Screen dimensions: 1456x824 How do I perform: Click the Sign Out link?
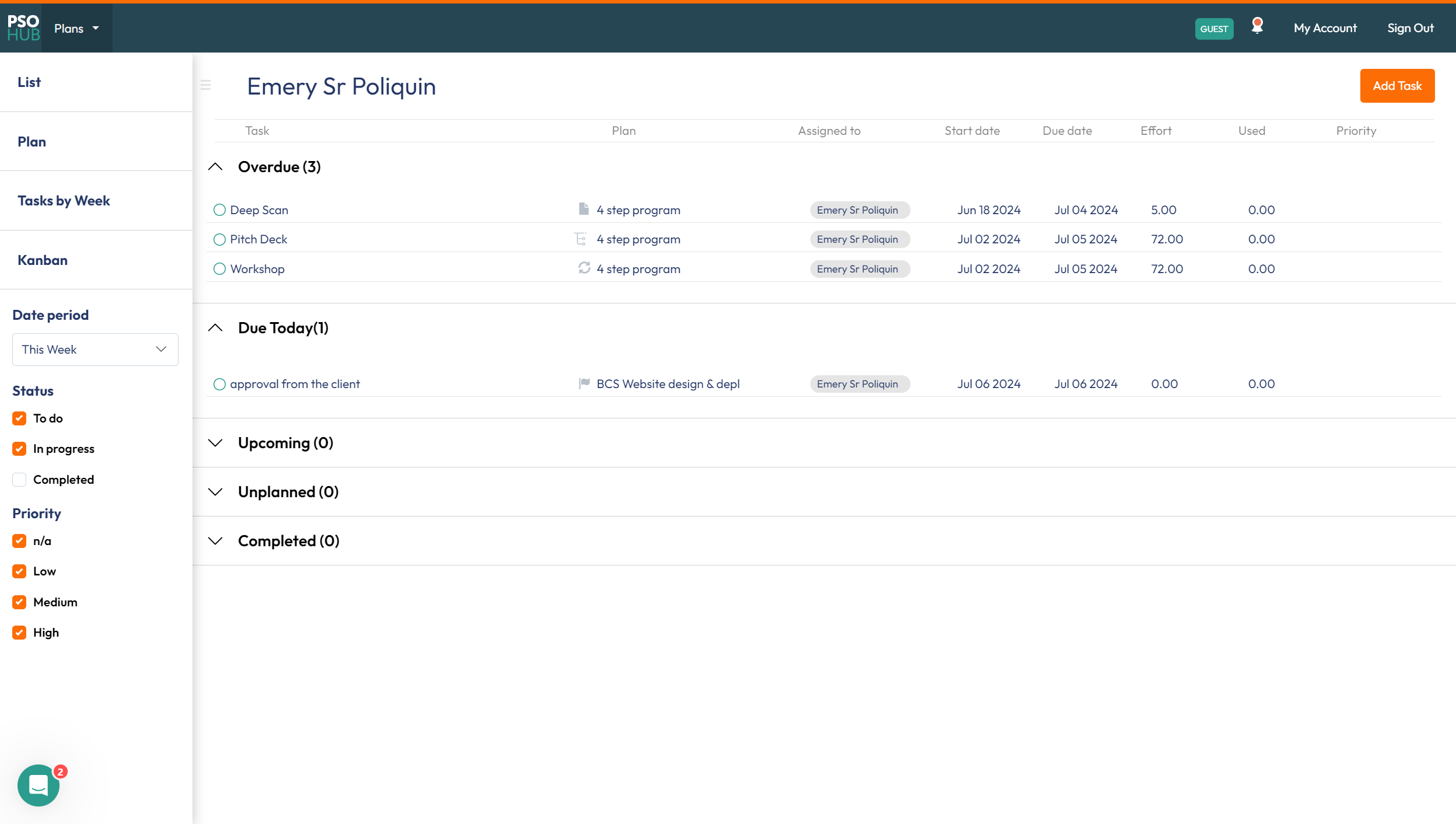(x=1410, y=28)
